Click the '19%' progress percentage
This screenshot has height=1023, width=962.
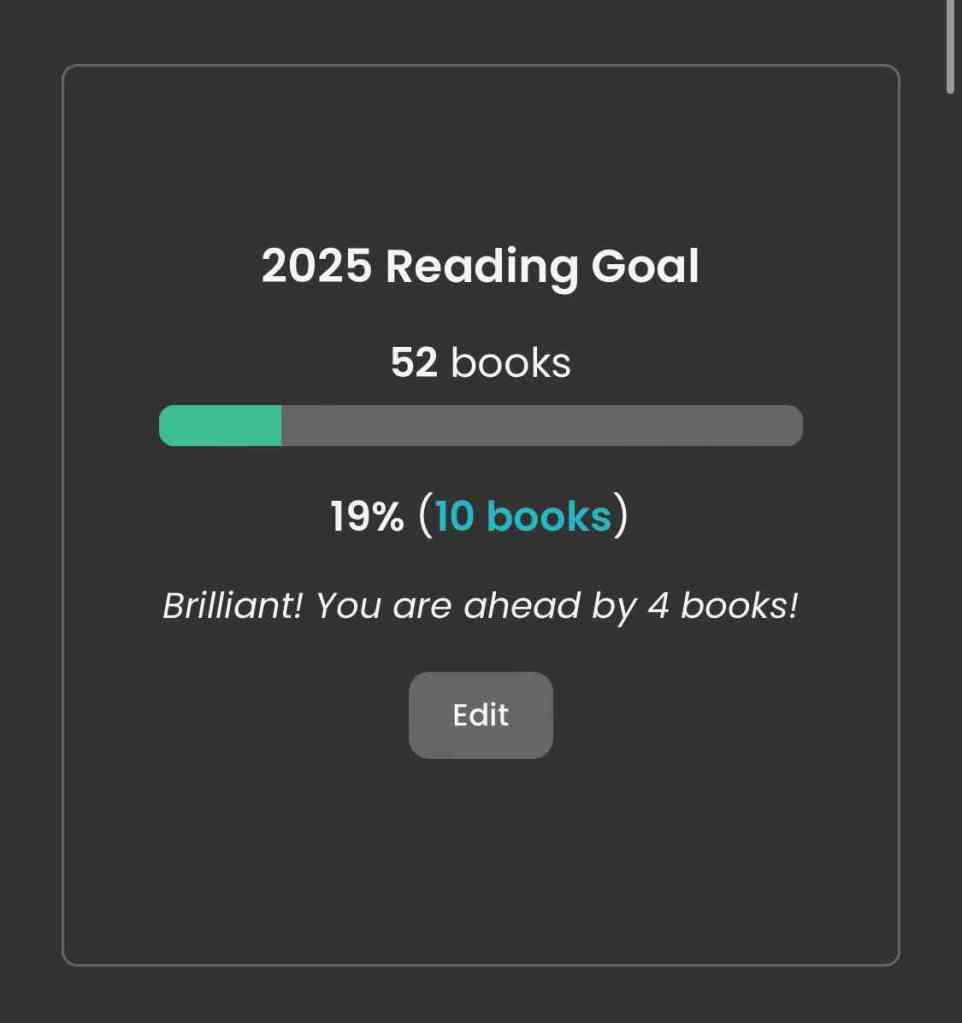[x=367, y=517]
